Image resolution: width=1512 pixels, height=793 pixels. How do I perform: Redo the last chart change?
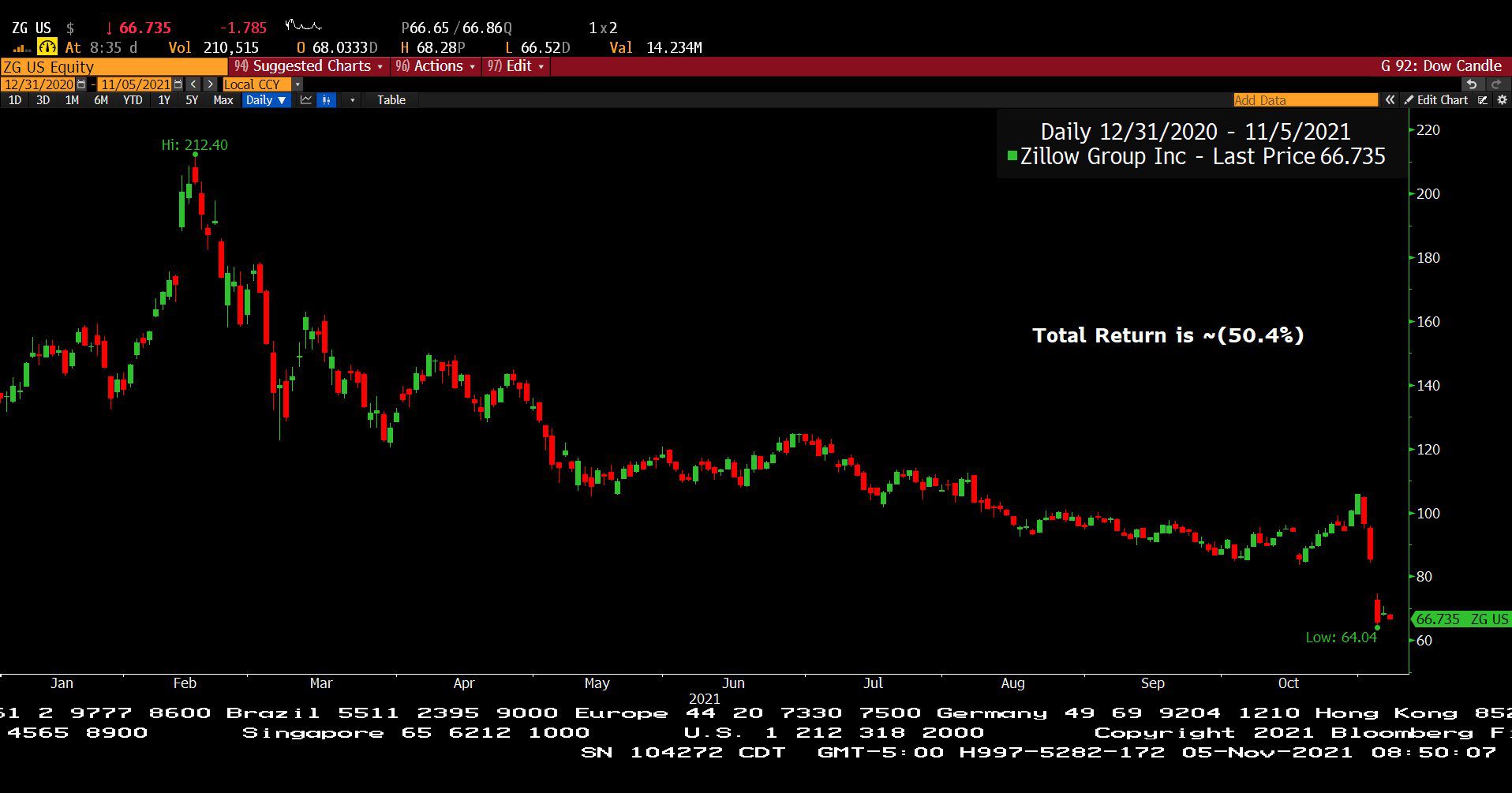[1496, 84]
